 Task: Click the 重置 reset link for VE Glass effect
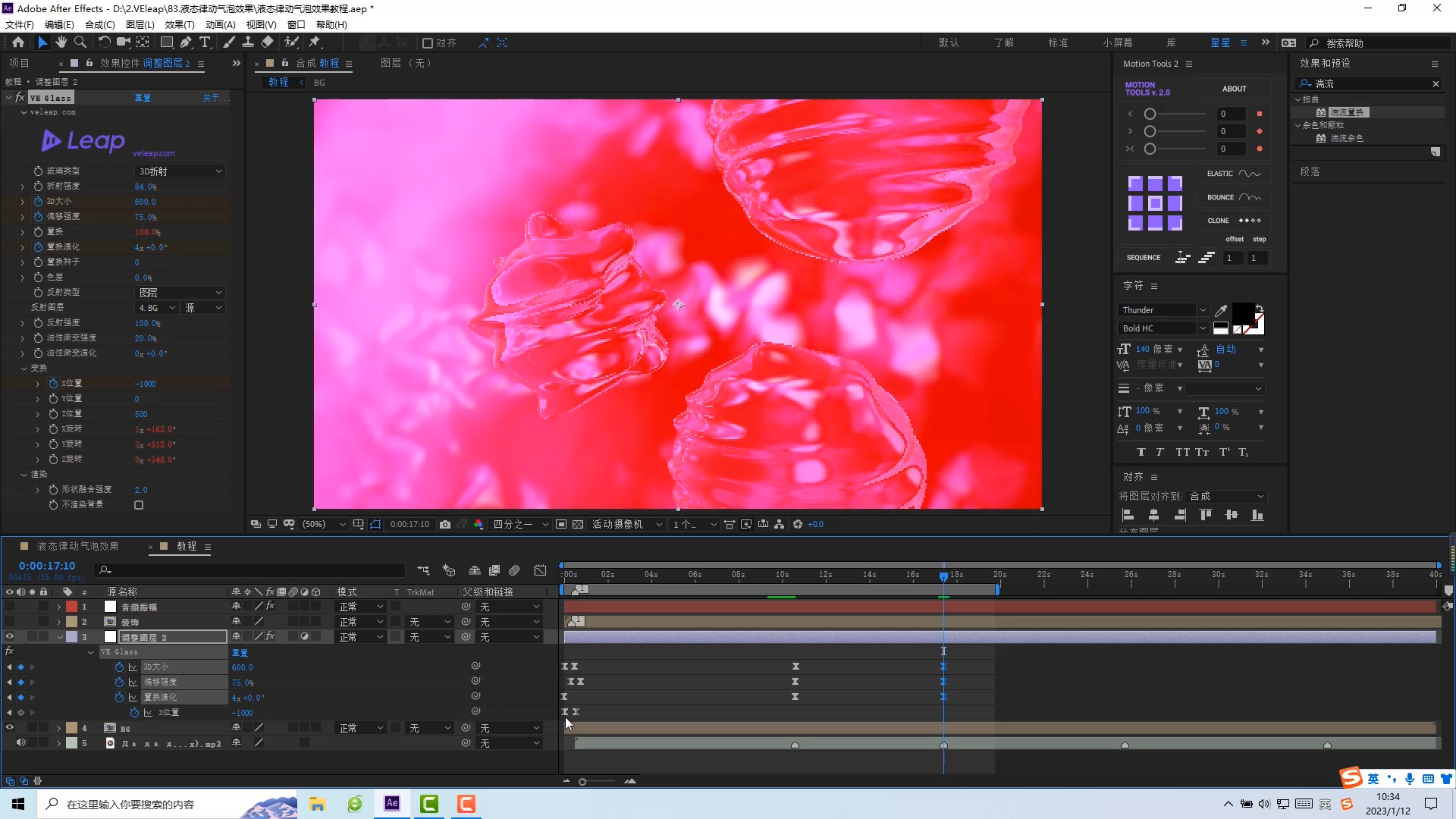click(x=143, y=98)
